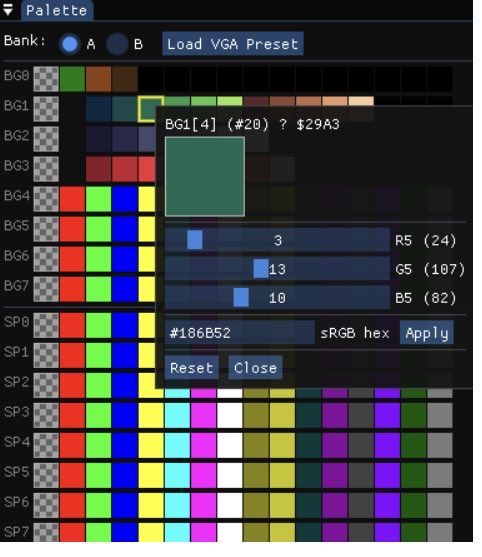Select the olive swatch in SP5 row

click(x=256, y=475)
